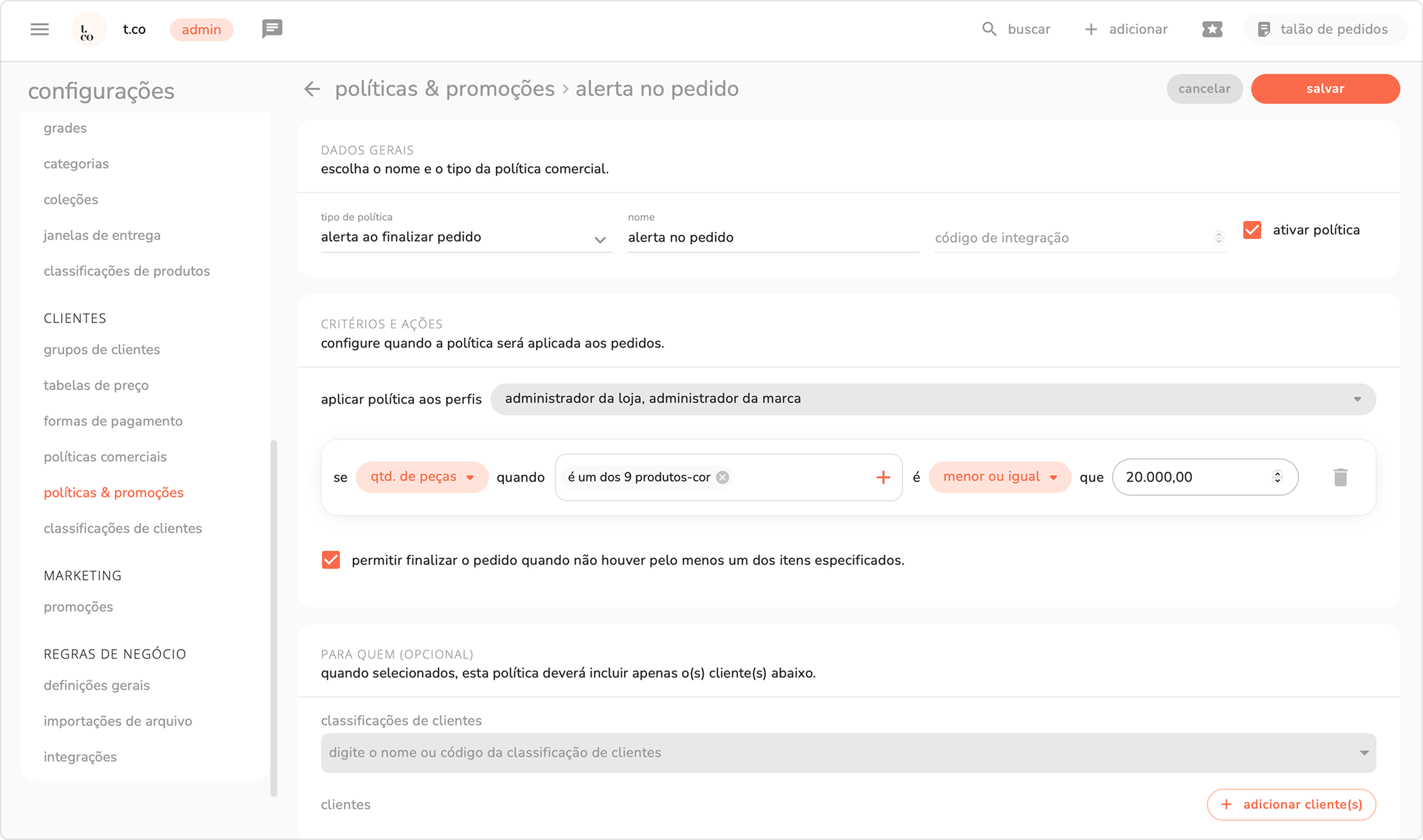This screenshot has width=1423, height=840.
Task: Add a product with the plus icon
Action: click(x=882, y=478)
